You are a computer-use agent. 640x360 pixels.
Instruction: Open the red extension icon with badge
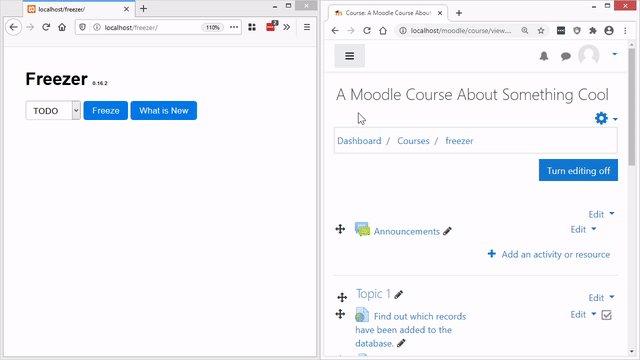tap(271, 27)
